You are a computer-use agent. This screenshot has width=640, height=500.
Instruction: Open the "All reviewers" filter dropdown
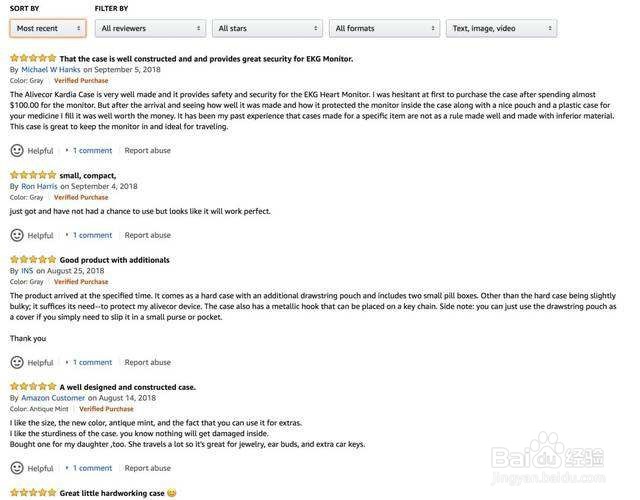coord(151,28)
